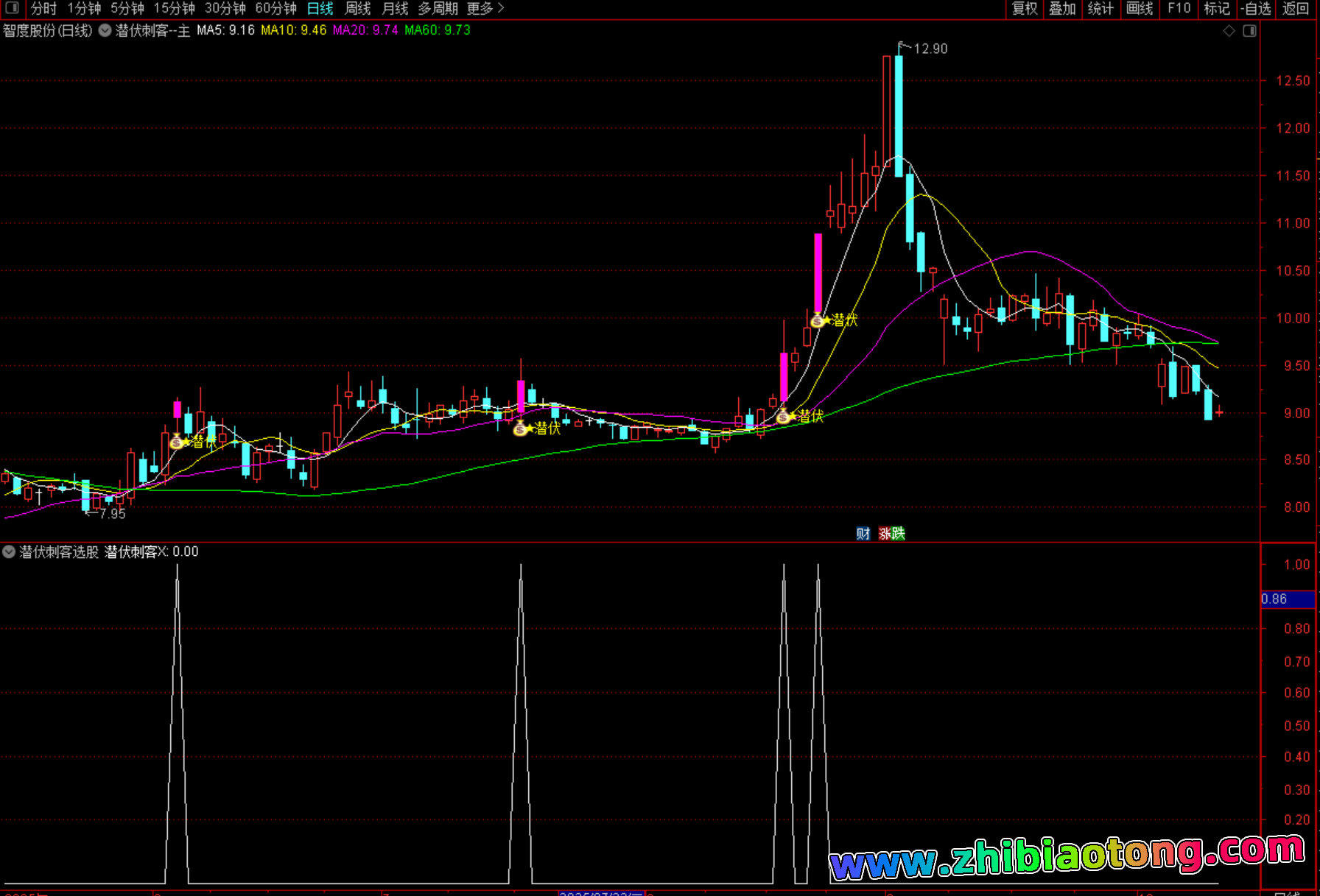Open the main indicator dropdown beside 智度股份
The height and width of the screenshot is (896, 1320).
point(105,31)
